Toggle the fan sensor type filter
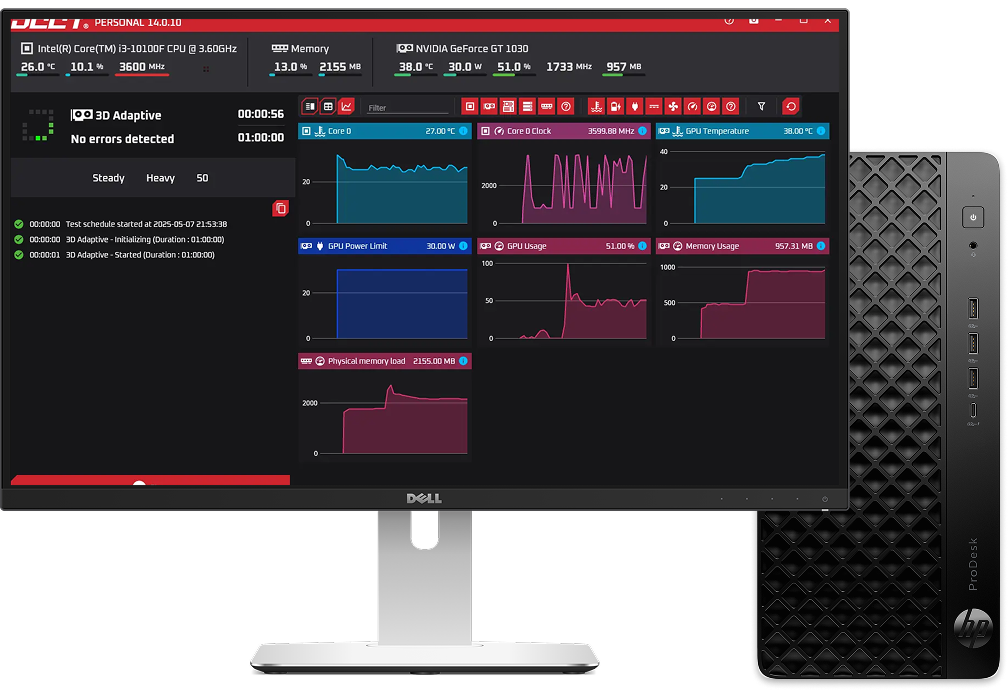The width and height of the screenshot is (1008, 691). tap(673, 106)
